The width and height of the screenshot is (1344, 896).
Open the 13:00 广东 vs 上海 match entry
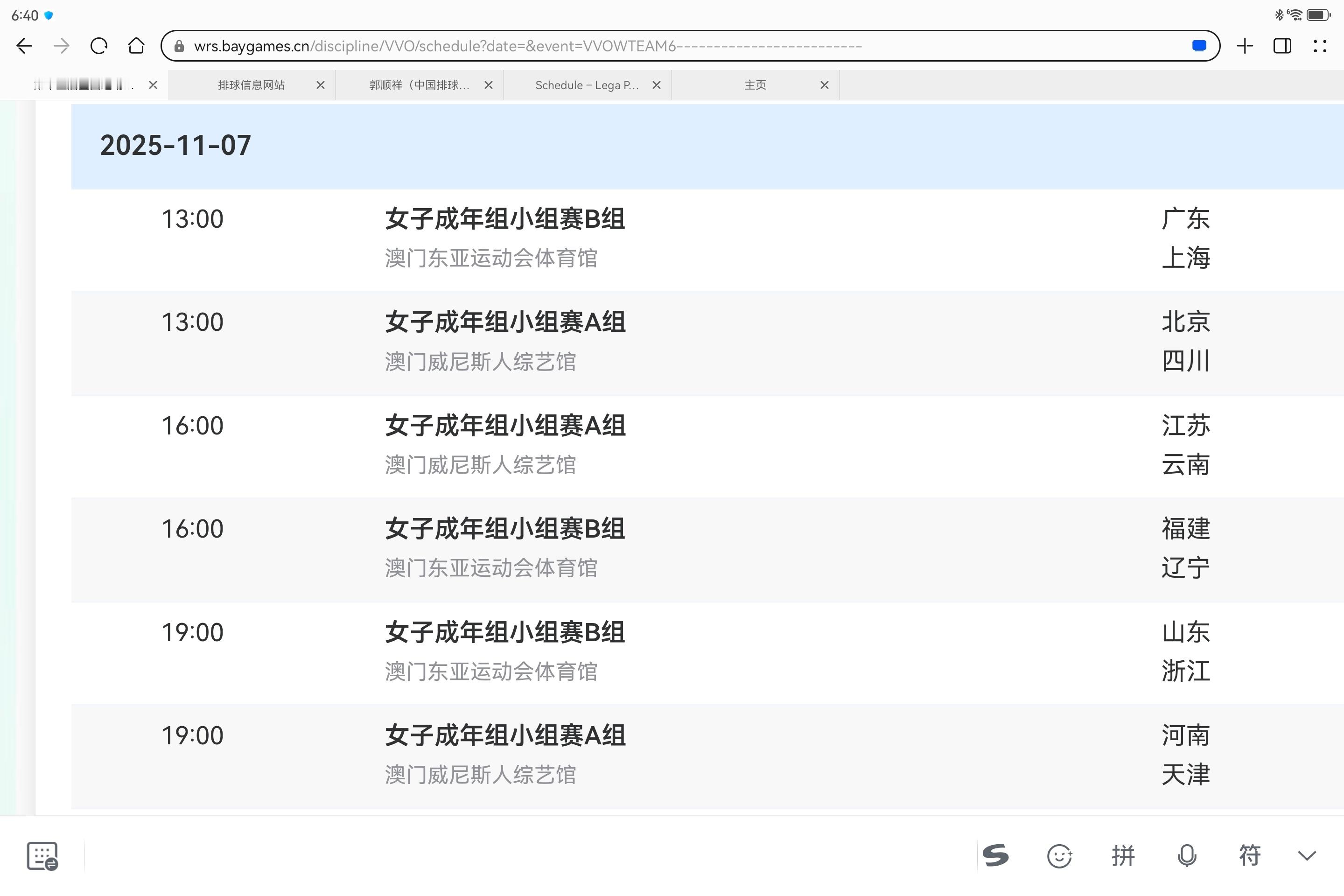pyautogui.click(x=686, y=240)
